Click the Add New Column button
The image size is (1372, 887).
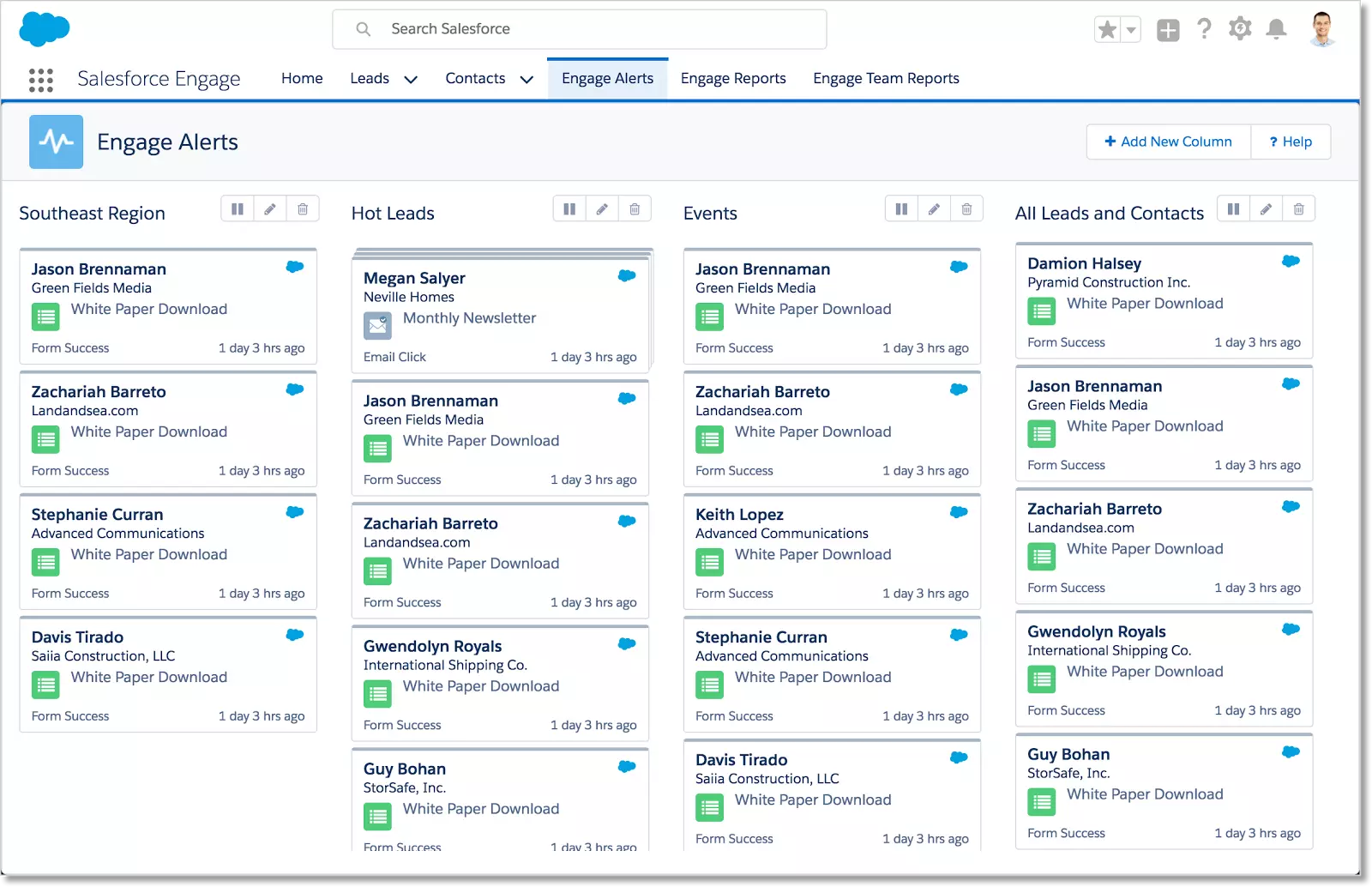pos(1168,142)
